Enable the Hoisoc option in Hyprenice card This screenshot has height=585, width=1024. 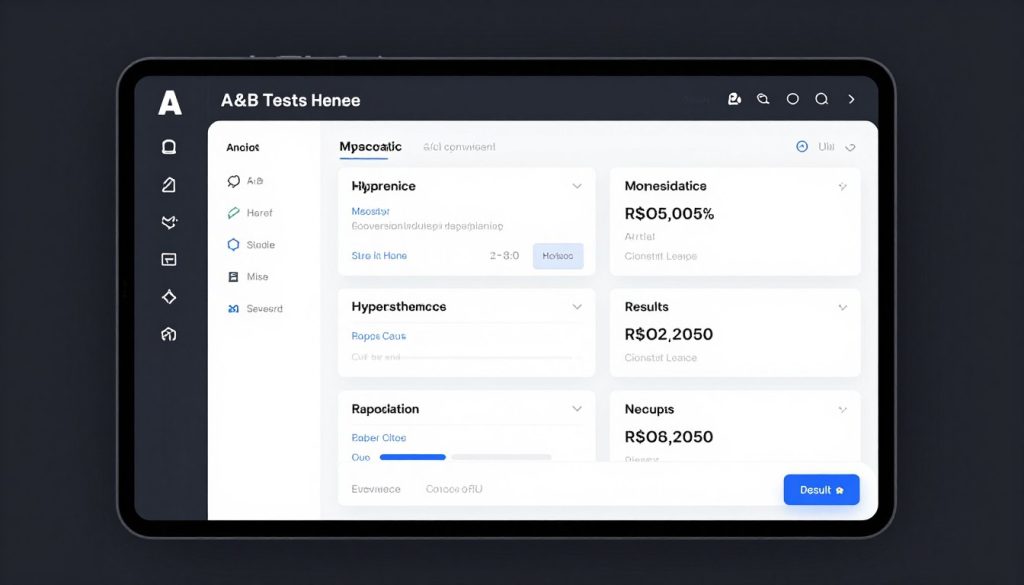[558, 256]
